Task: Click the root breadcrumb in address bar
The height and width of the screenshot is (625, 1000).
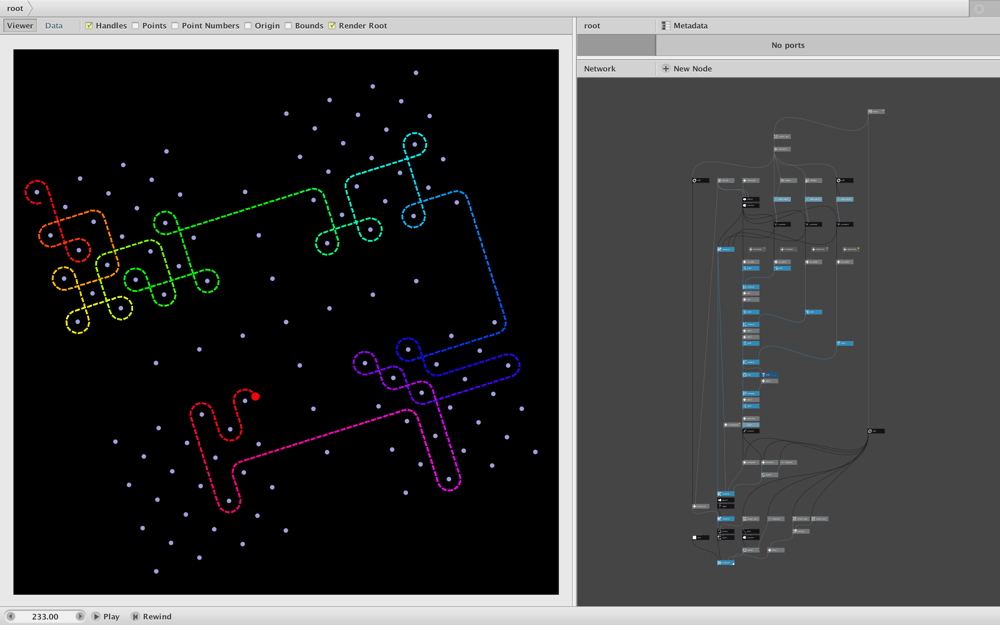Action: pos(15,8)
